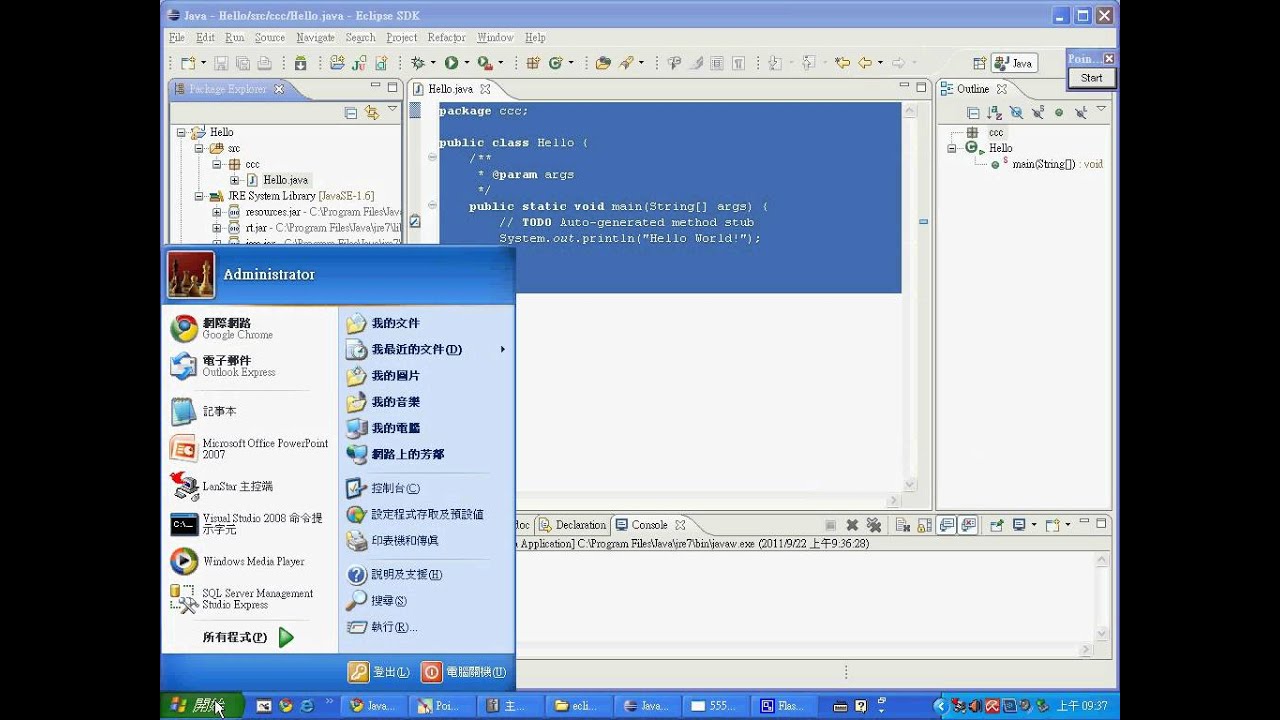The width and height of the screenshot is (1280, 720).
Task: Open the Refactor menu
Action: [446, 38]
